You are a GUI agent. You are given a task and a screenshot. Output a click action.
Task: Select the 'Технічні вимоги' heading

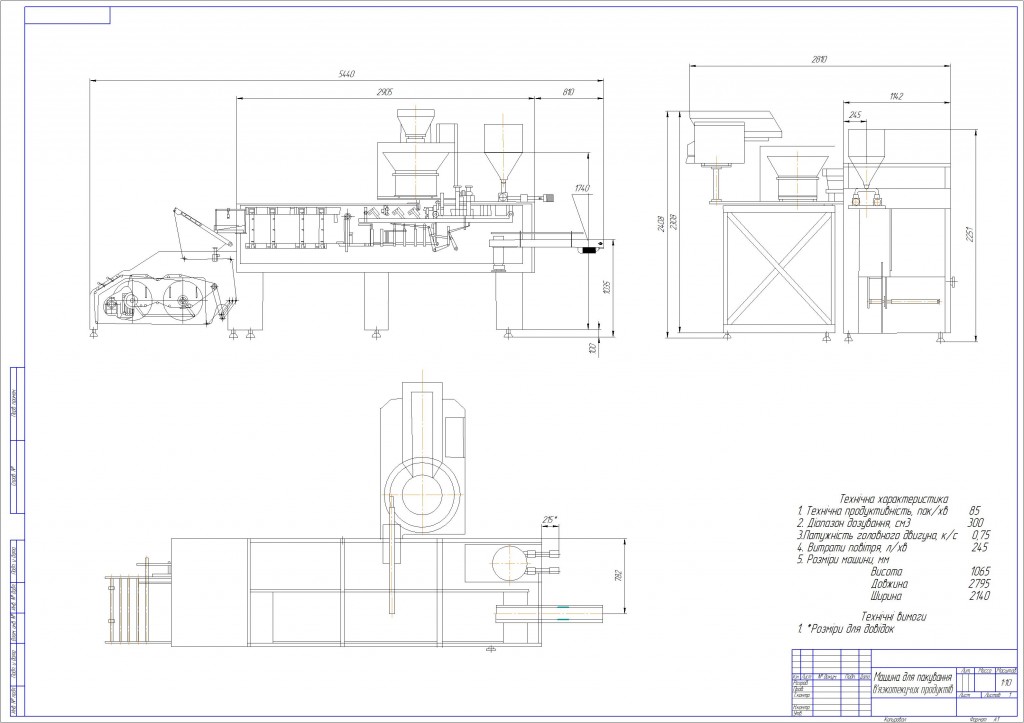tap(893, 617)
